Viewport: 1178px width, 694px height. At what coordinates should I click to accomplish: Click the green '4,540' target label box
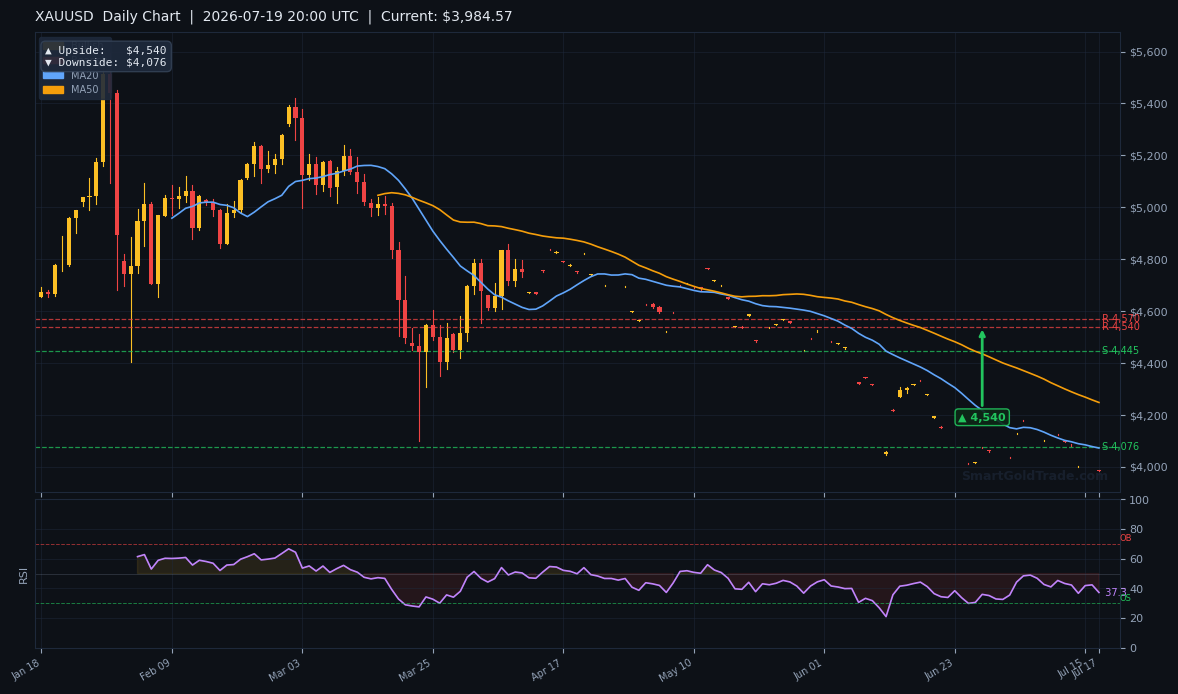pos(982,418)
